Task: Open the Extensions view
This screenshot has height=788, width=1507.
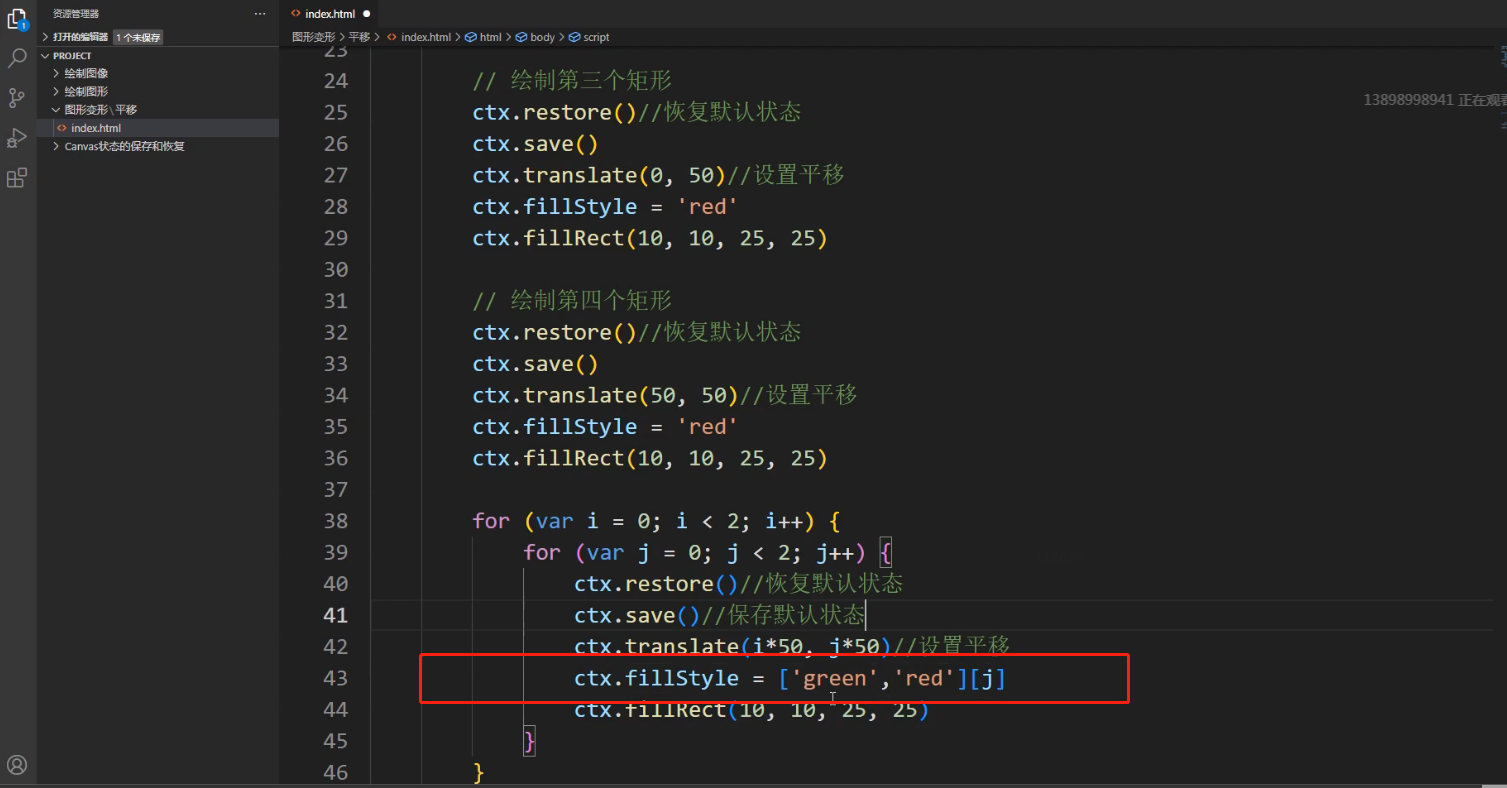Action: (17, 178)
